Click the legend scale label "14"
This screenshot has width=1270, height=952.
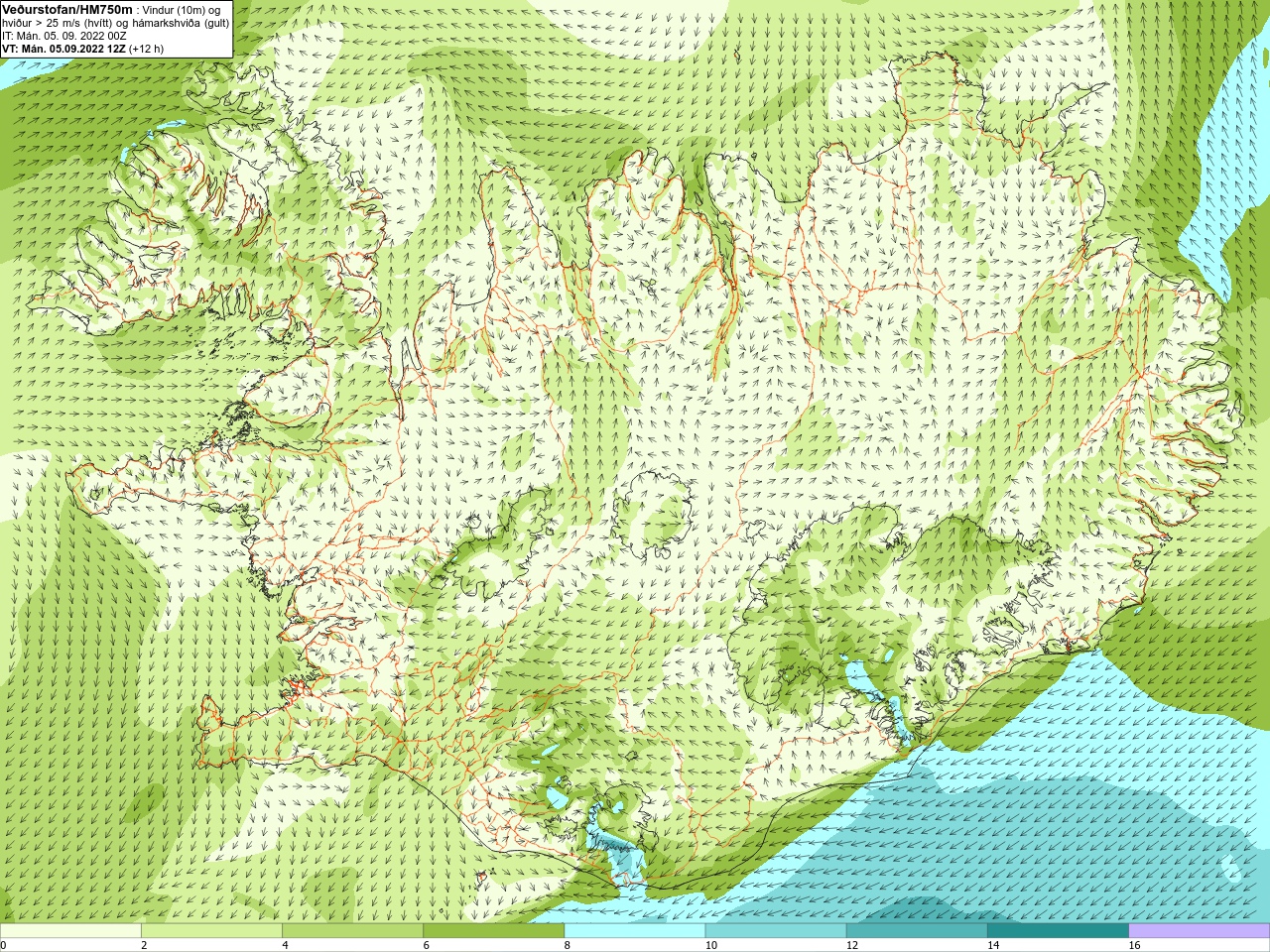(x=993, y=945)
